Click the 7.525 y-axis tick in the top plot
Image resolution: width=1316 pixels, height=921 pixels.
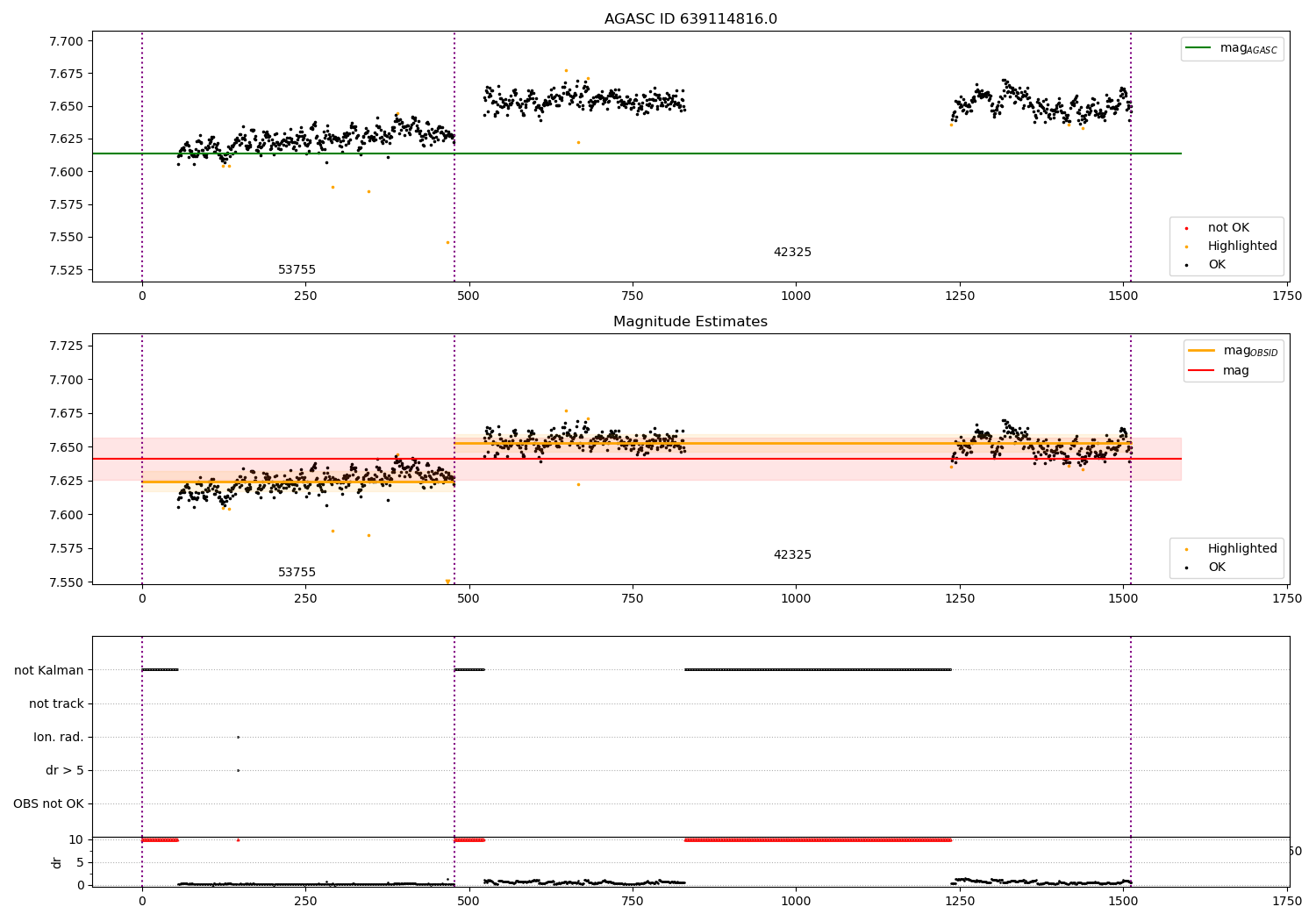pyautogui.click(x=66, y=270)
